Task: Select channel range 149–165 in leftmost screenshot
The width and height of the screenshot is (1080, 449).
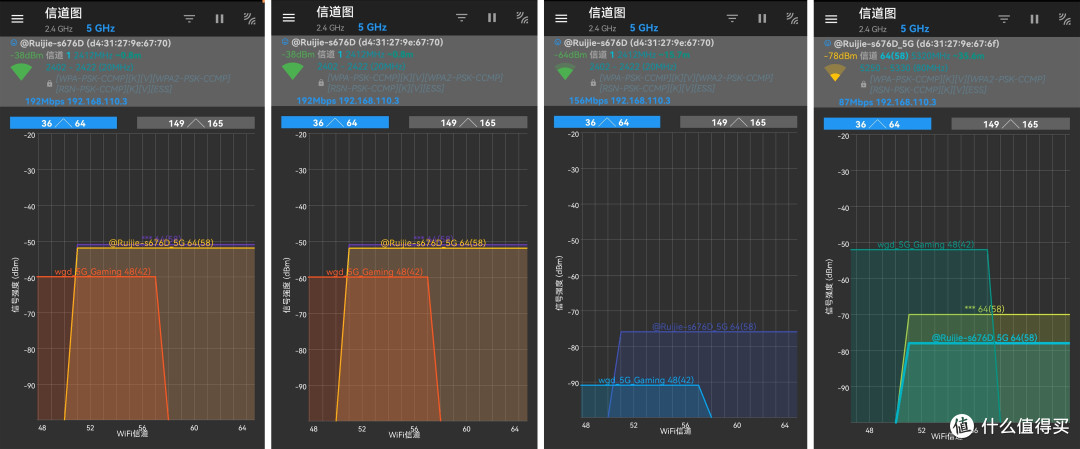Action: point(196,123)
